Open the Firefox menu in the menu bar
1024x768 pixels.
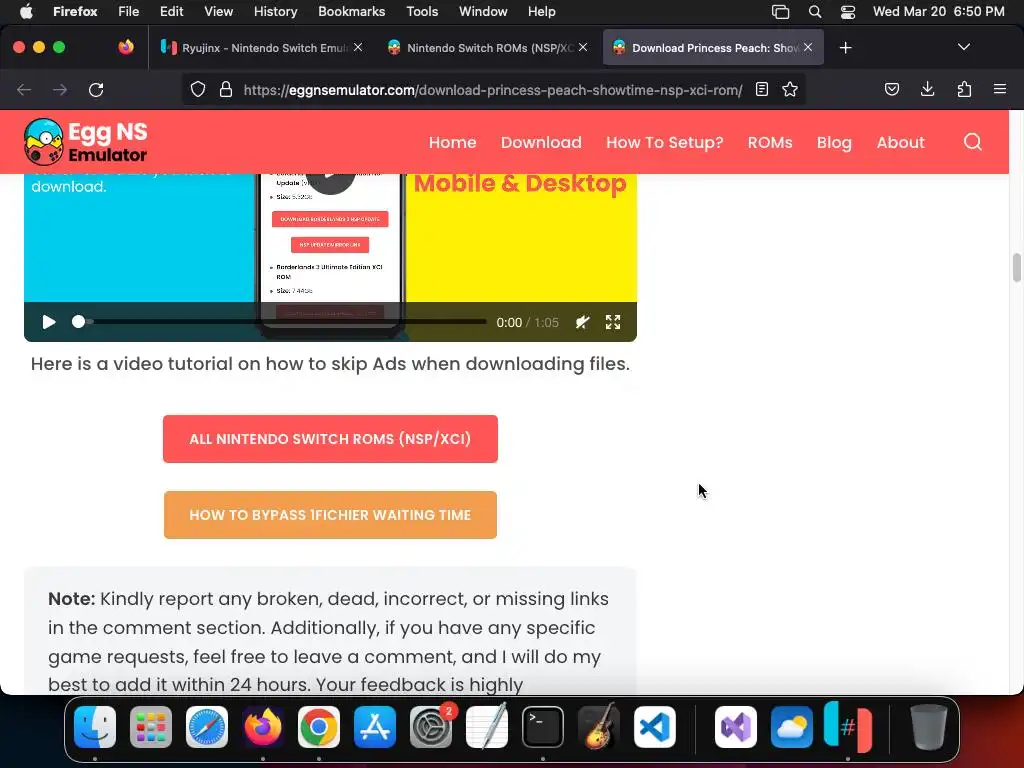pyautogui.click(x=75, y=11)
